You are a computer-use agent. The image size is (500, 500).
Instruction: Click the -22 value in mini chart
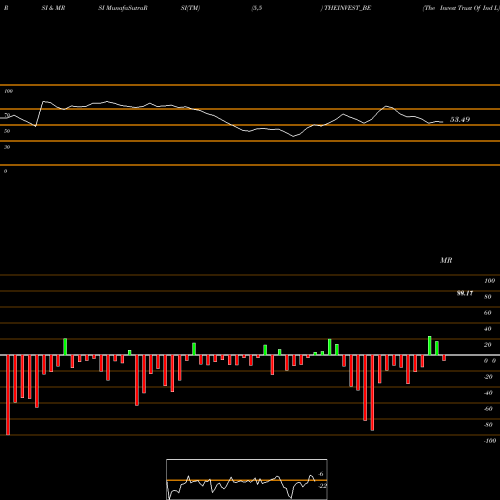click(x=322, y=486)
